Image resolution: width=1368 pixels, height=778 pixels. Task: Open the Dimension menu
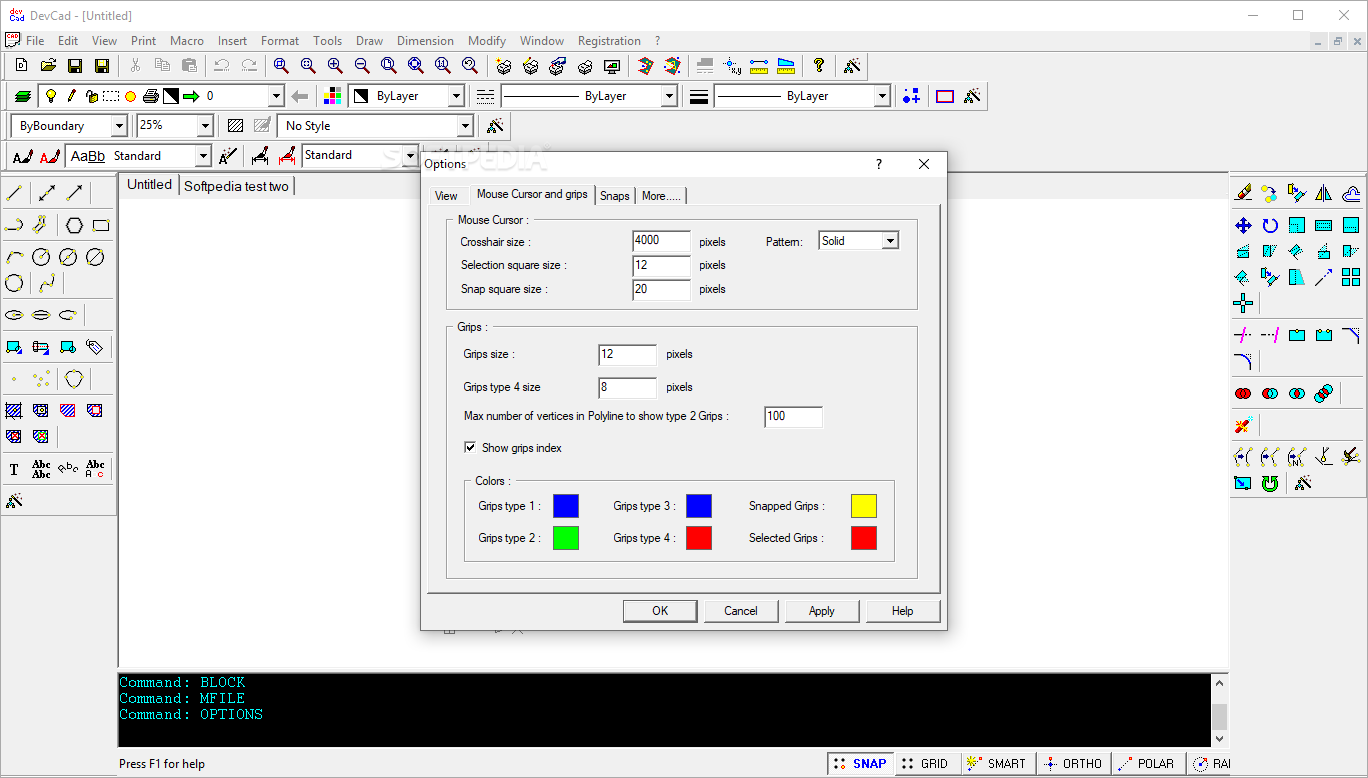tap(425, 41)
